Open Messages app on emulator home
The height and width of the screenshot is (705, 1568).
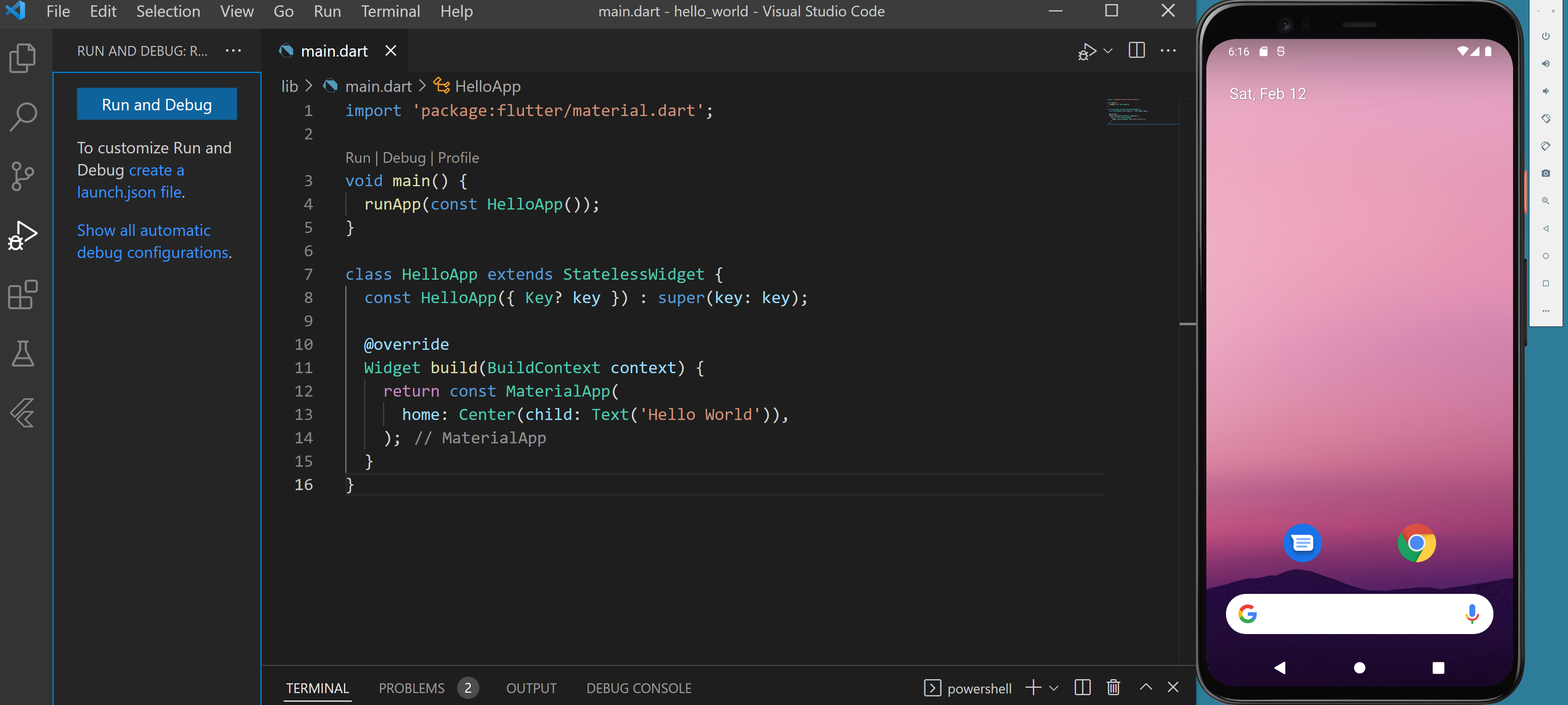point(1302,543)
